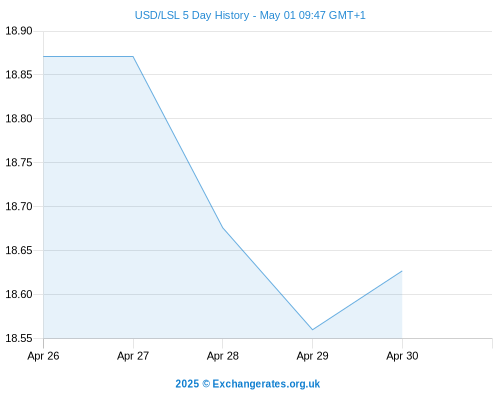Click the Apr 26 x-axis label
The image size is (495, 400).
tap(43, 356)
